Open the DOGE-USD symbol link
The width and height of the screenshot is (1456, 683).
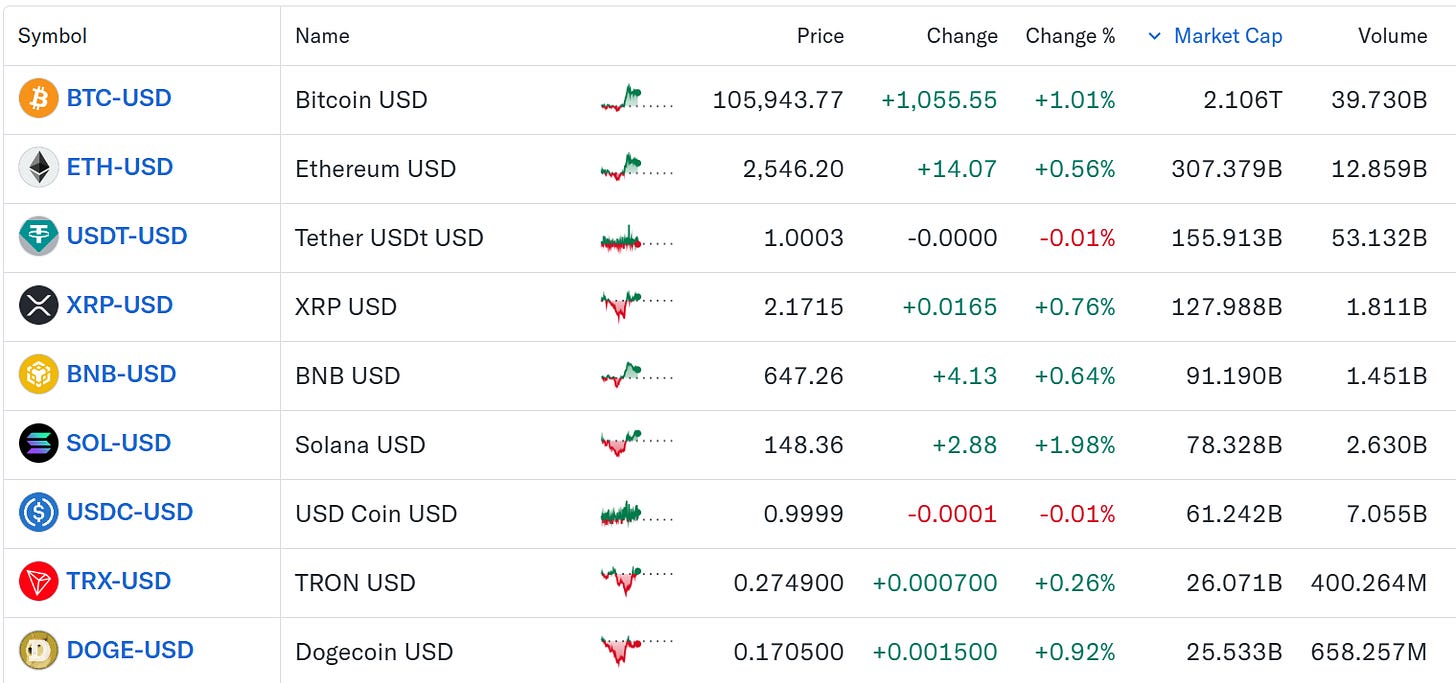pos(130,650)
